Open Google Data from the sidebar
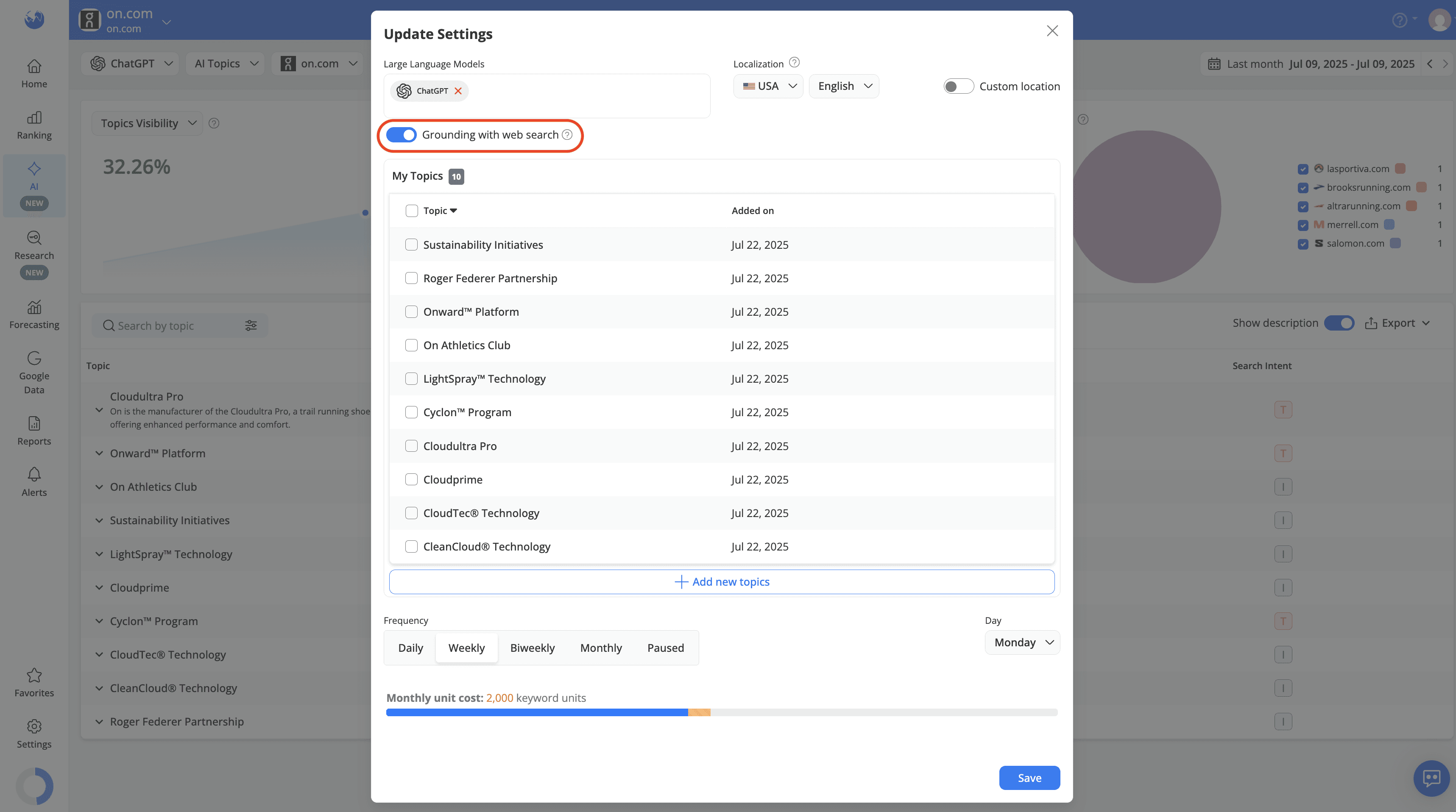 pos(34,373)
